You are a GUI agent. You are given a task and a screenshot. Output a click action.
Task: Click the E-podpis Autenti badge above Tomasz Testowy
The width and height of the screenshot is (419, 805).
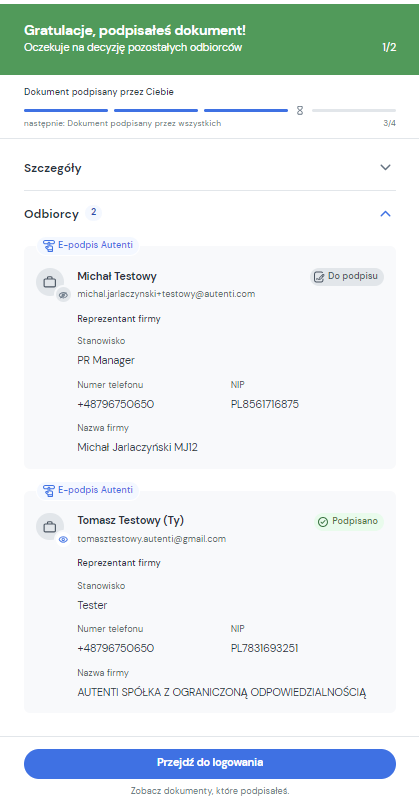[x=88, y=490]
